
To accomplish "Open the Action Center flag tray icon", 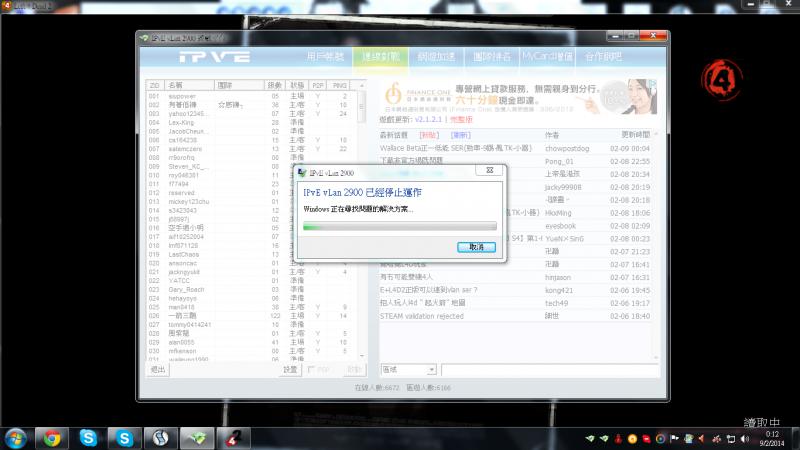I will pyautogui.click(x=674, y=439).
